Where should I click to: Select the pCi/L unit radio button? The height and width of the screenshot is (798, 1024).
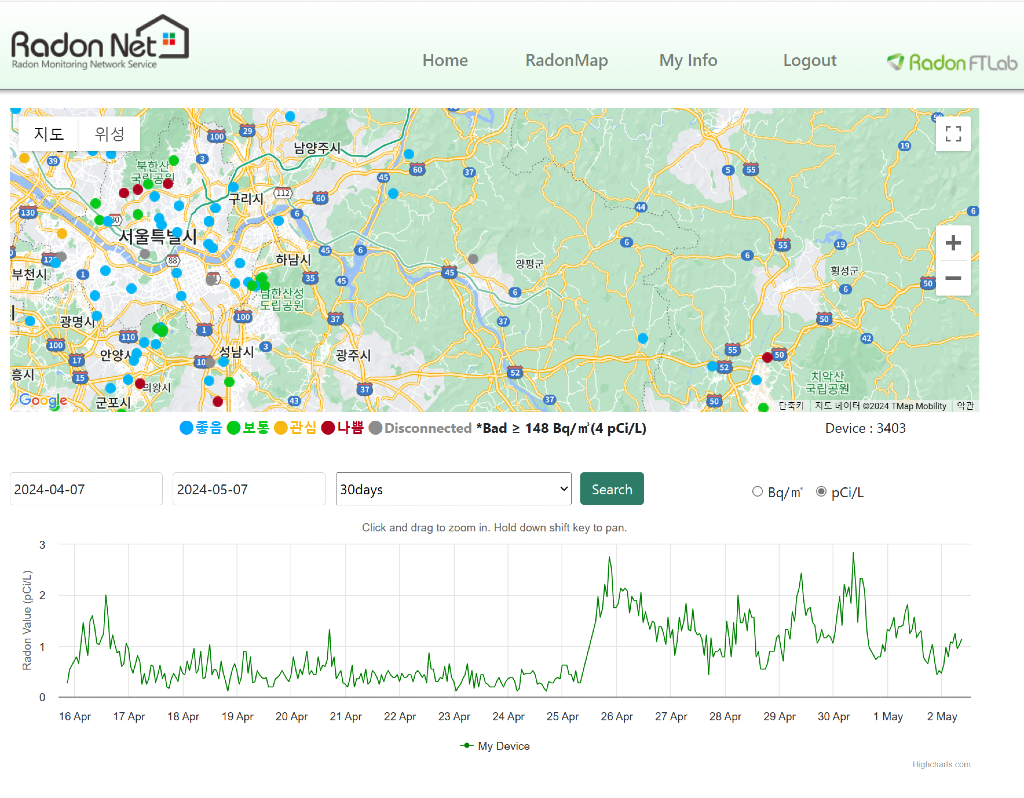822,491
